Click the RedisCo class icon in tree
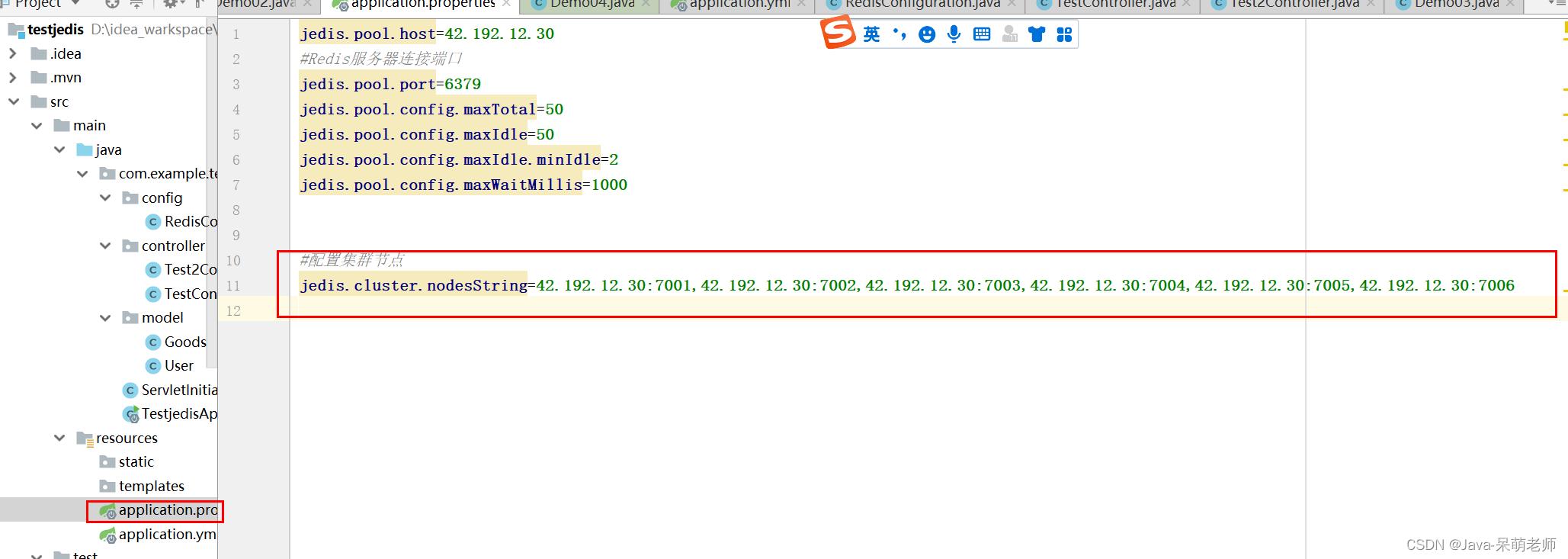The image size is (1568, 559). tap(152, 222)
